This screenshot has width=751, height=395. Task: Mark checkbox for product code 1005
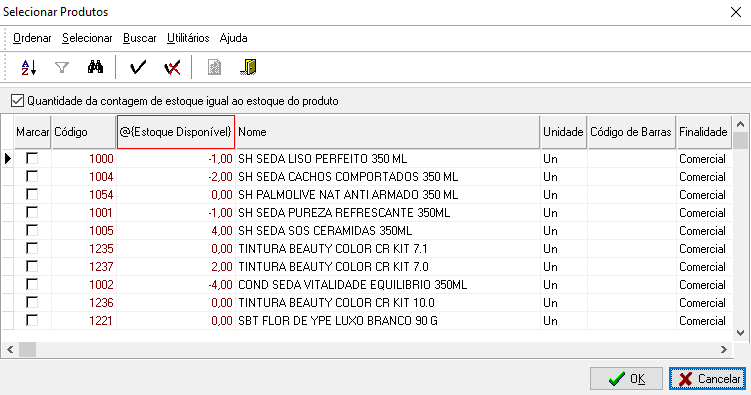pyautogui.click(x=32, y=230)
